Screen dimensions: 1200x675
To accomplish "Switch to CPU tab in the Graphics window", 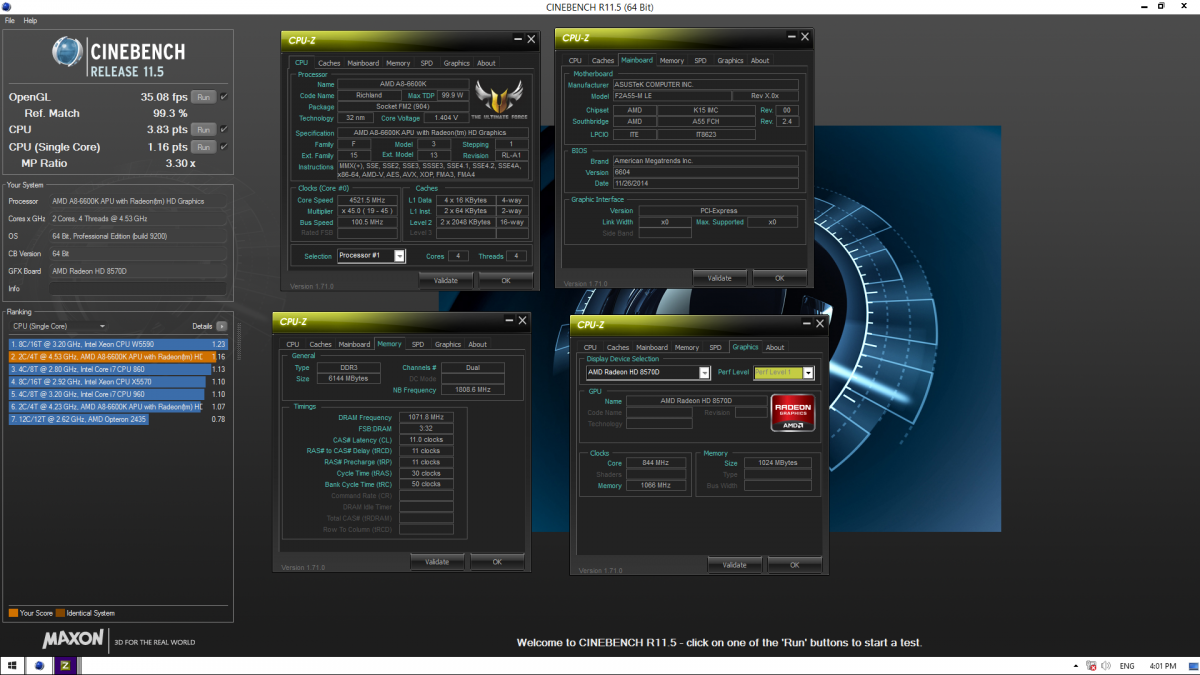I will point(590,348).
